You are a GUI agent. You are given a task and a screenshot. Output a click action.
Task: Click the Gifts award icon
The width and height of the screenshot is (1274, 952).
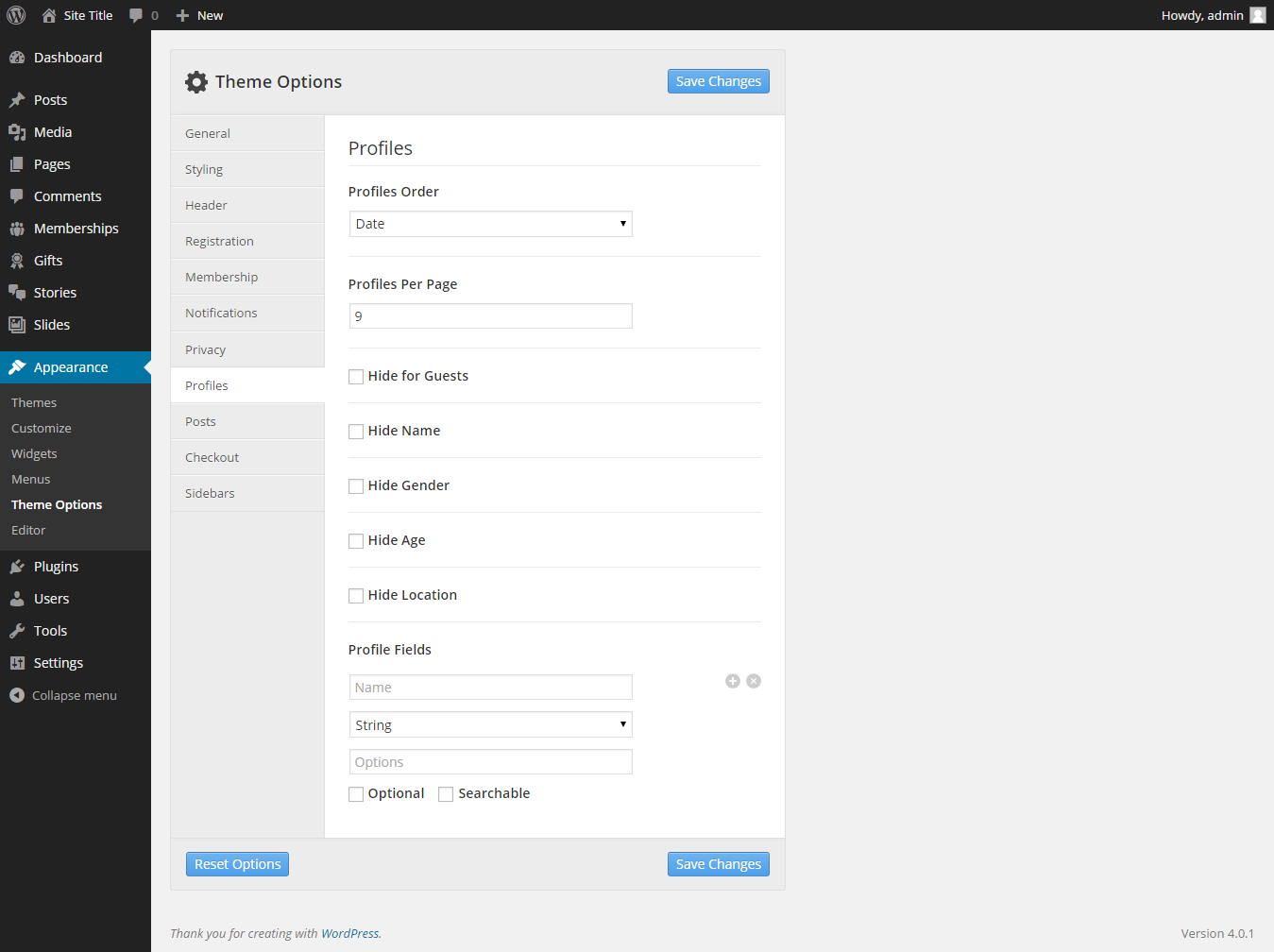17,261
